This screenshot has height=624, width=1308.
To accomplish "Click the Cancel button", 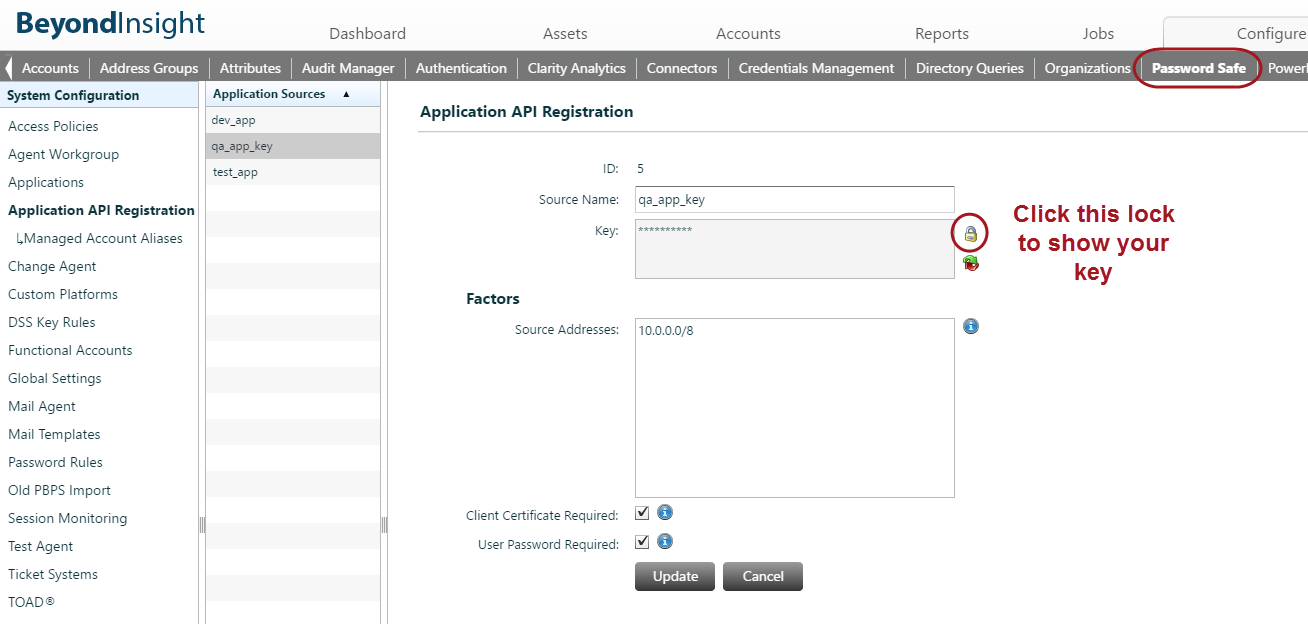I will click(762, 576).
